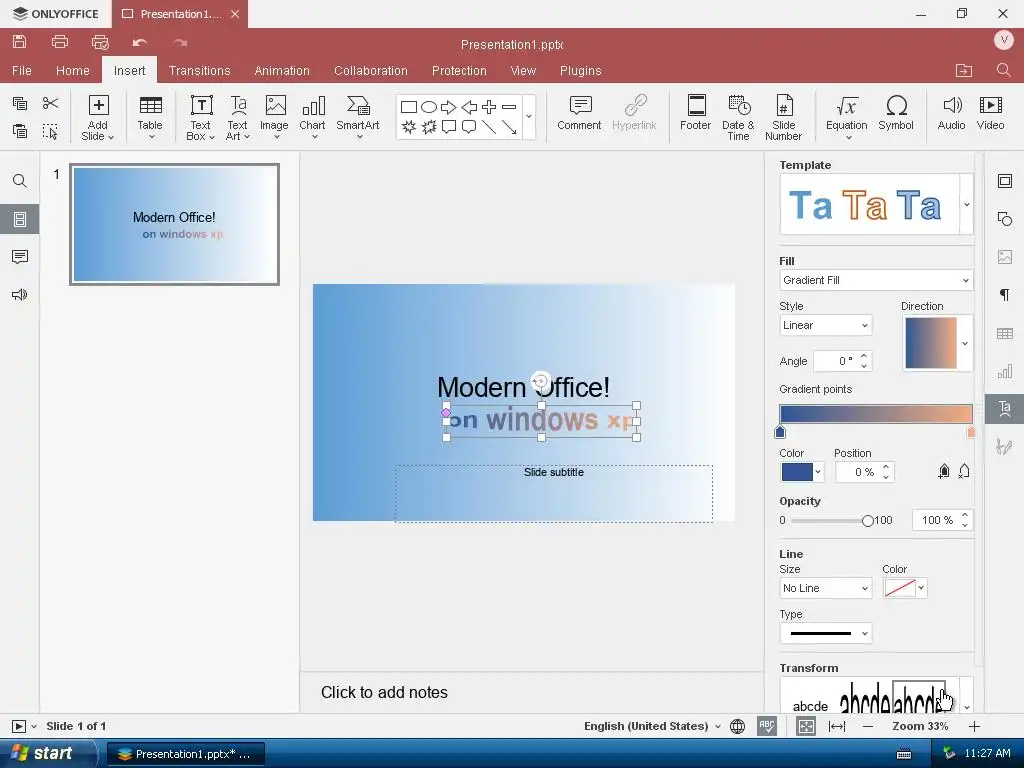Insert a Table
Image resolution: width=1024 pixels, height=768 pixels.
150,117
